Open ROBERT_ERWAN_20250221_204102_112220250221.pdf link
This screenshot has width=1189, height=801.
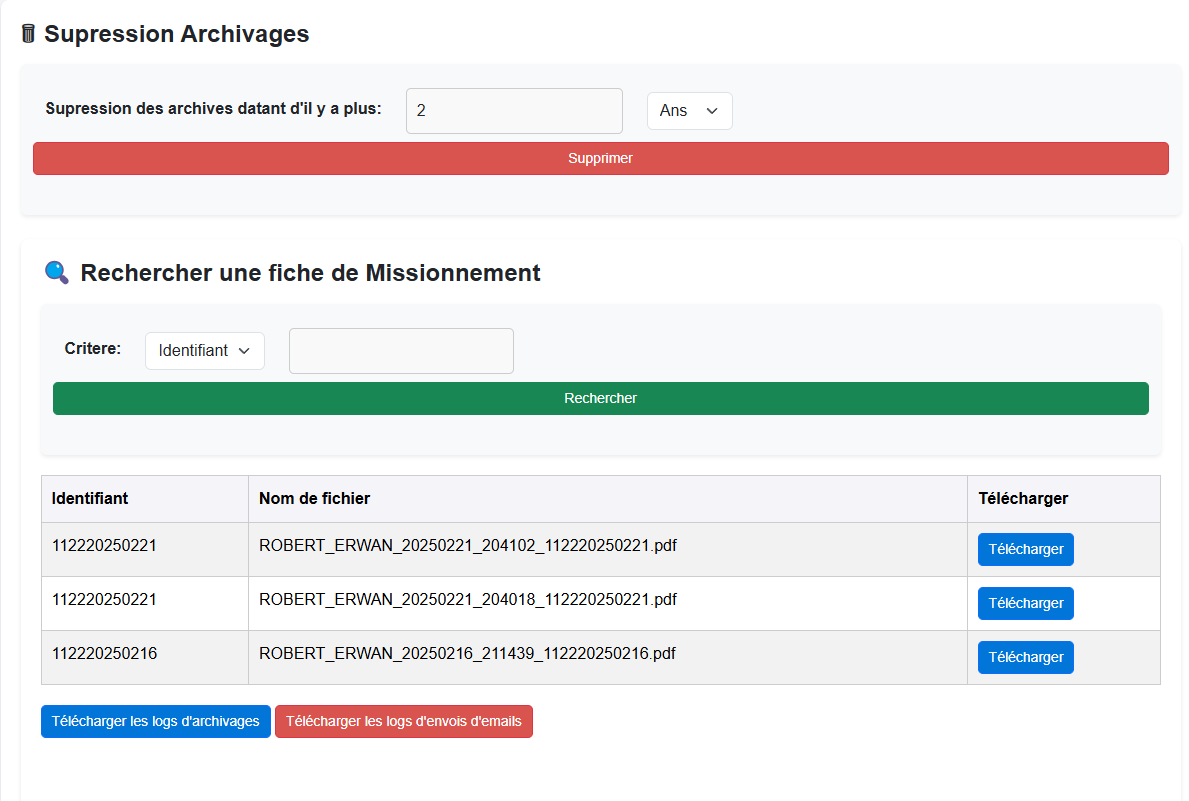click(x=467, y=545)
